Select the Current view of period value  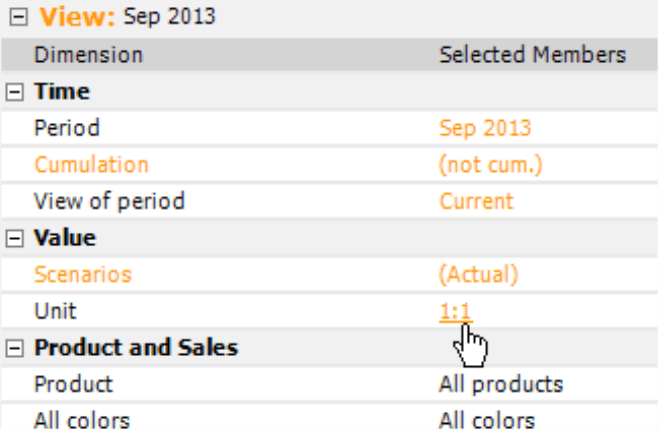[x=476, y=201]
